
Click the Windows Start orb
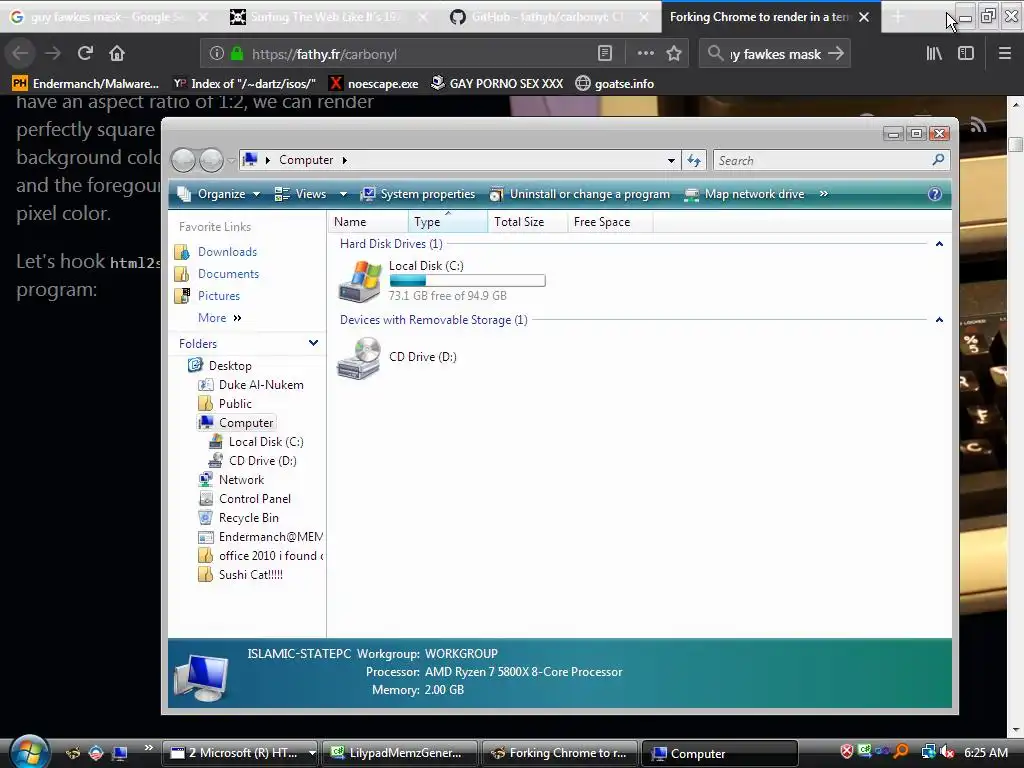tap(29, 752)
